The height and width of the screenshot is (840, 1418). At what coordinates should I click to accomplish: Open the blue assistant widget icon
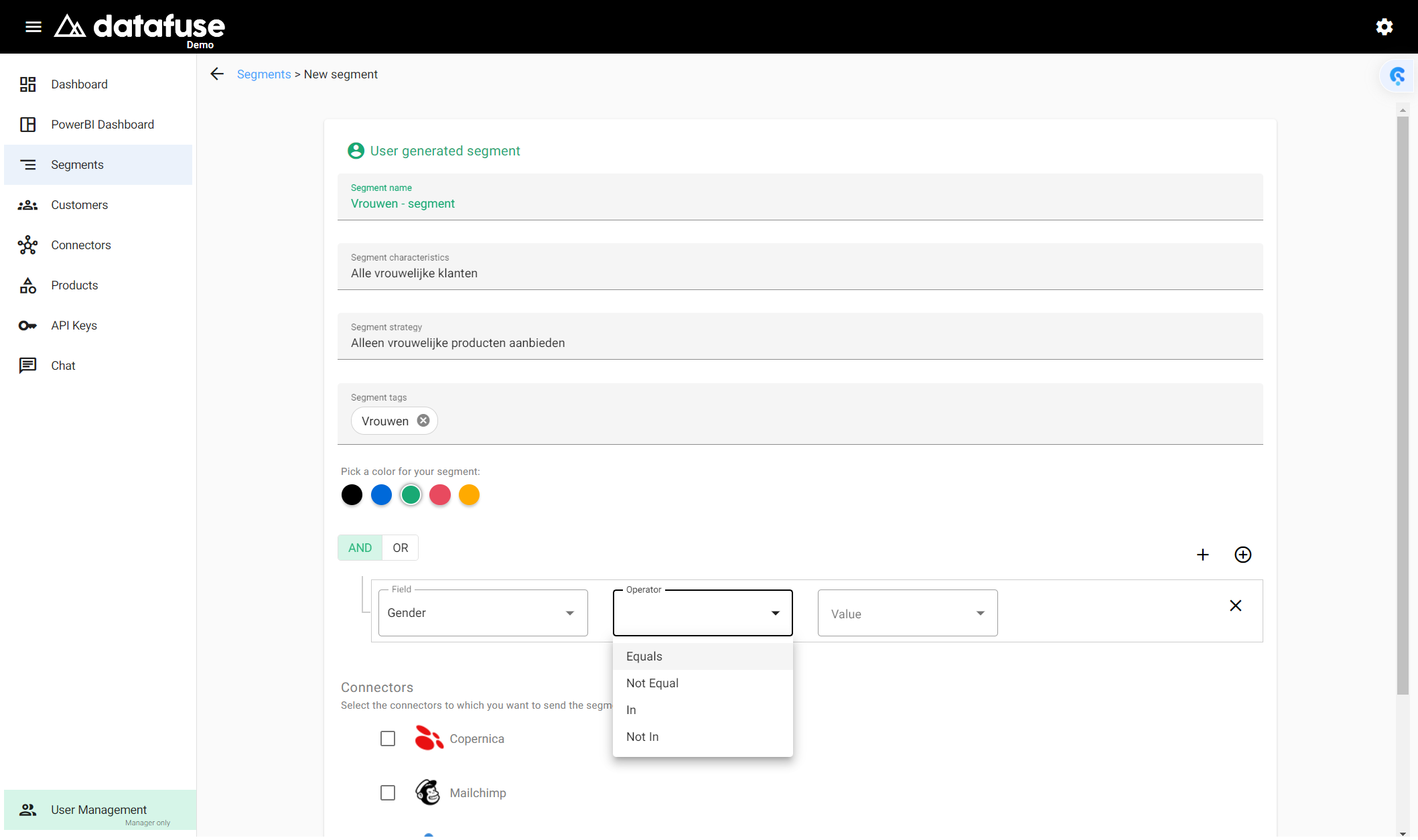point(1397,76)
